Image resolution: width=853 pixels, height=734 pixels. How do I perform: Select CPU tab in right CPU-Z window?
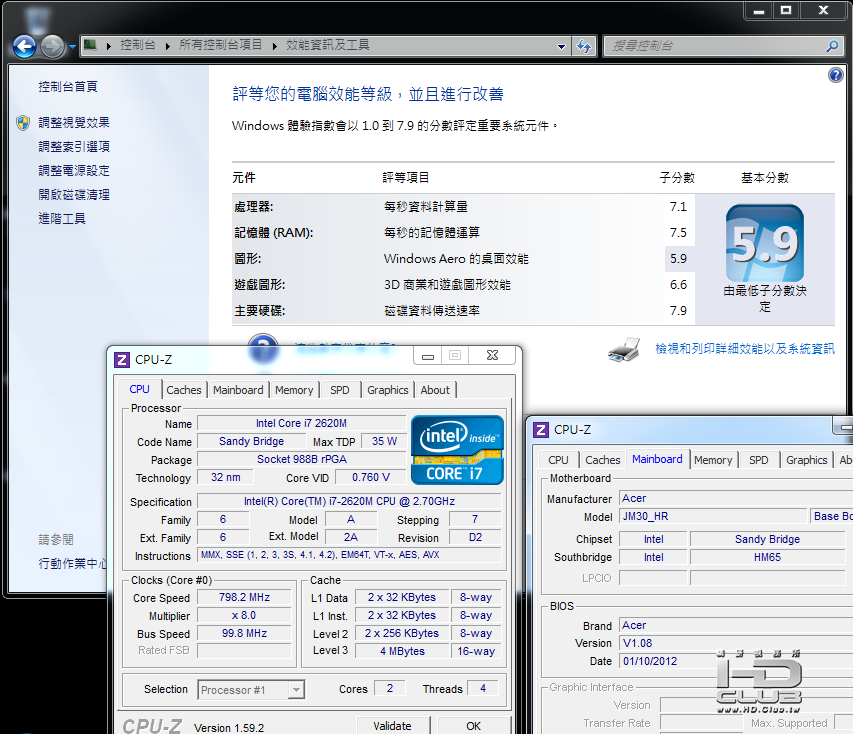(559, 460)
